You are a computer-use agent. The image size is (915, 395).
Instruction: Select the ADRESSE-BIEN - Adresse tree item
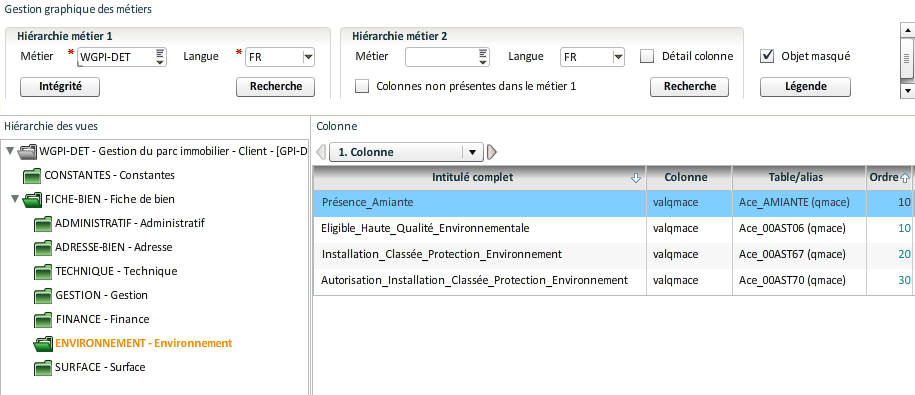coord(114,247)
